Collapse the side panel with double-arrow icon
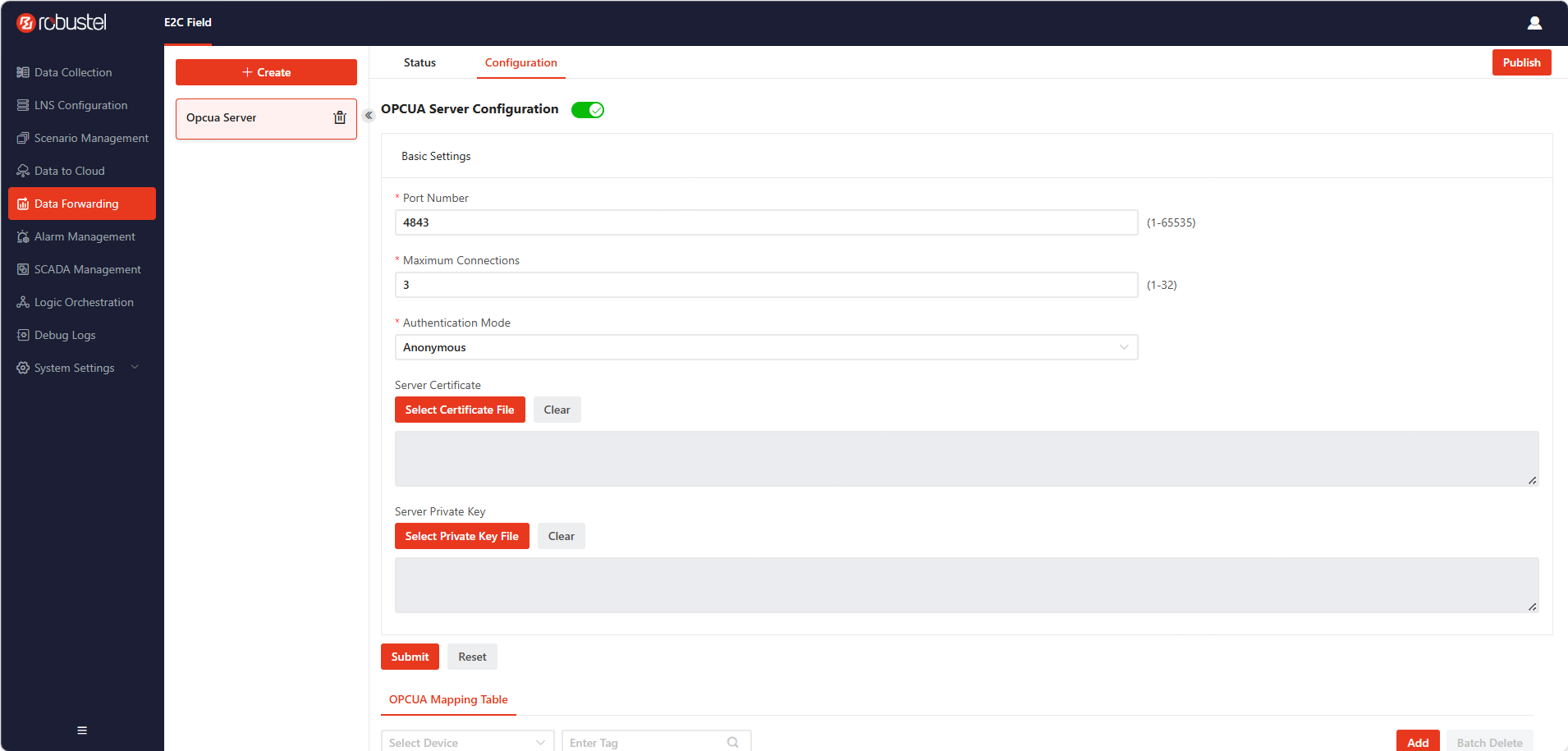The height and width of the screenshot is (751, 1568). (x=369, y=115)
